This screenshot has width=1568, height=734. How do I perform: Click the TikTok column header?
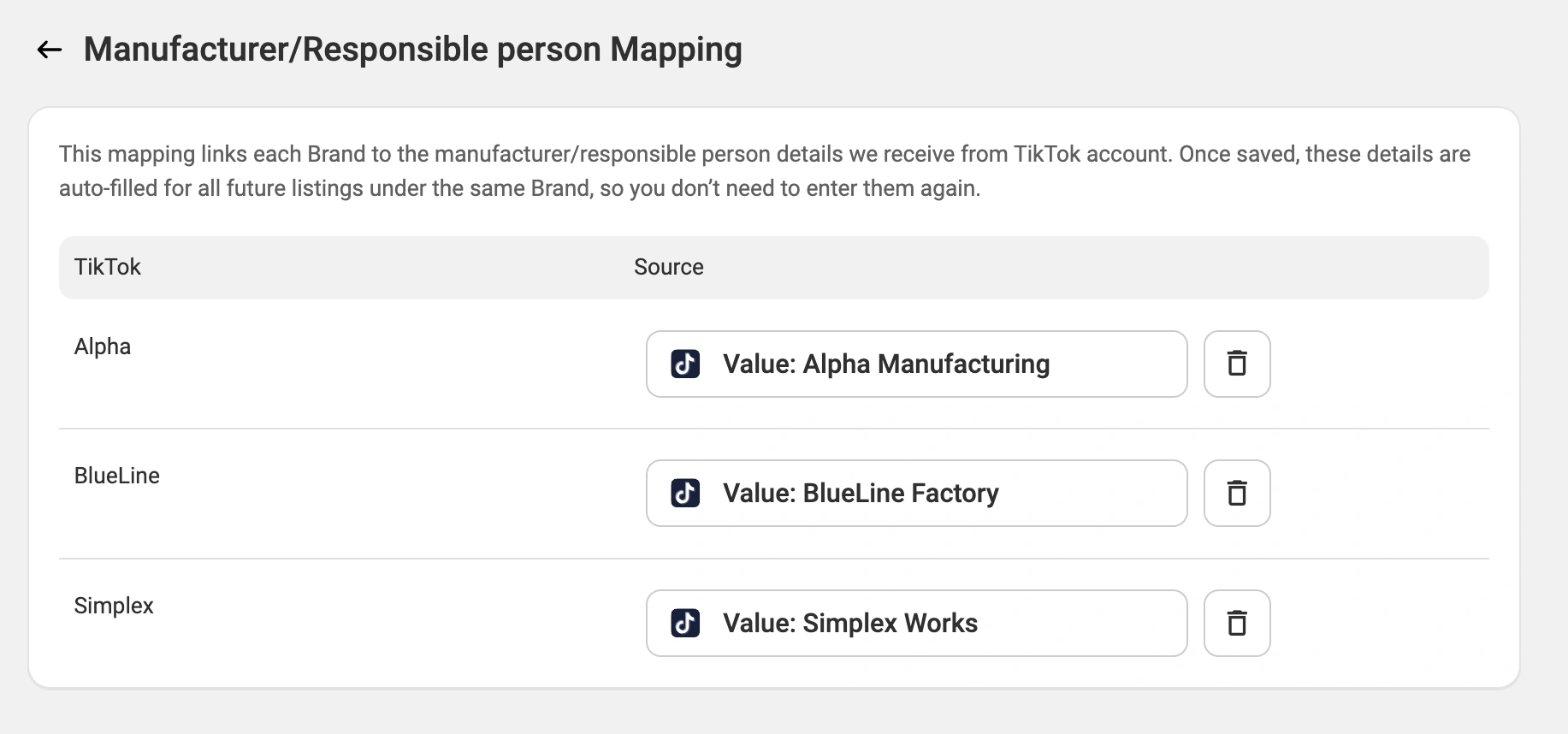tap(108, 268)
